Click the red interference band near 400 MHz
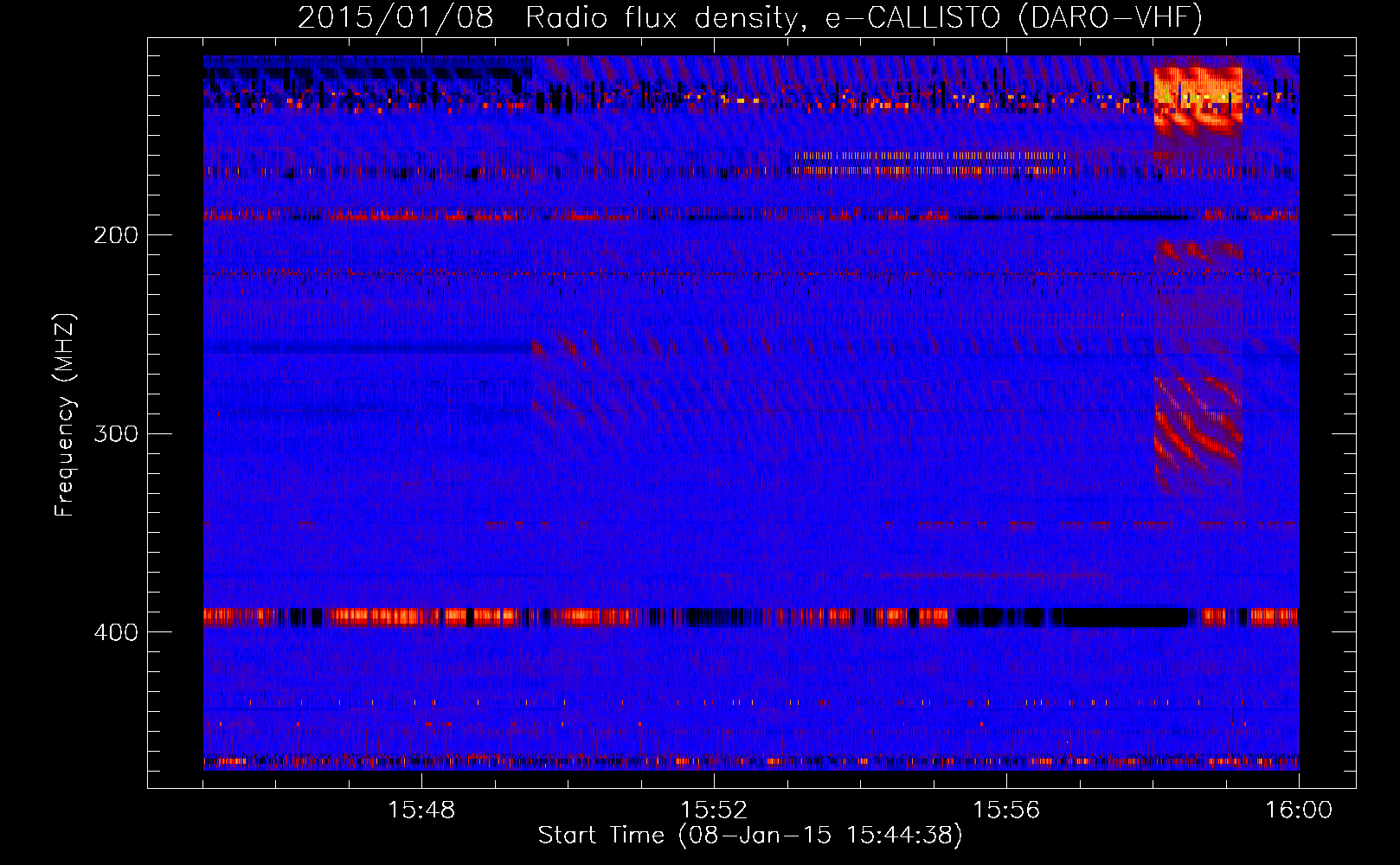Screen dimensions: 1400x865 click(750, 618)
